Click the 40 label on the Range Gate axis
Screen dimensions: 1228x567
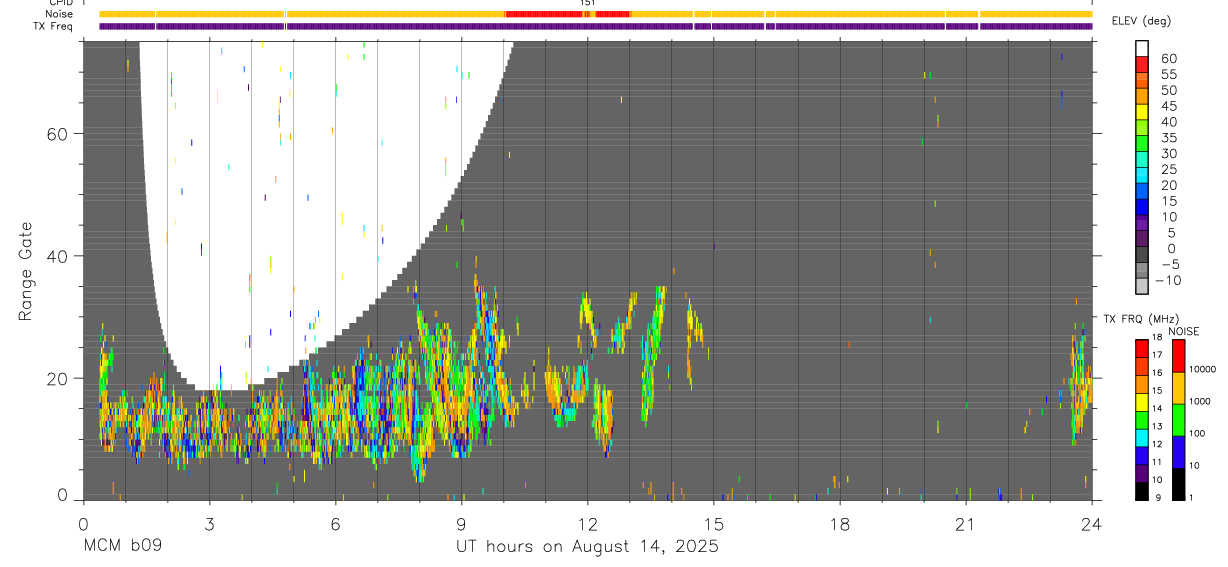(x=58, y=256)
